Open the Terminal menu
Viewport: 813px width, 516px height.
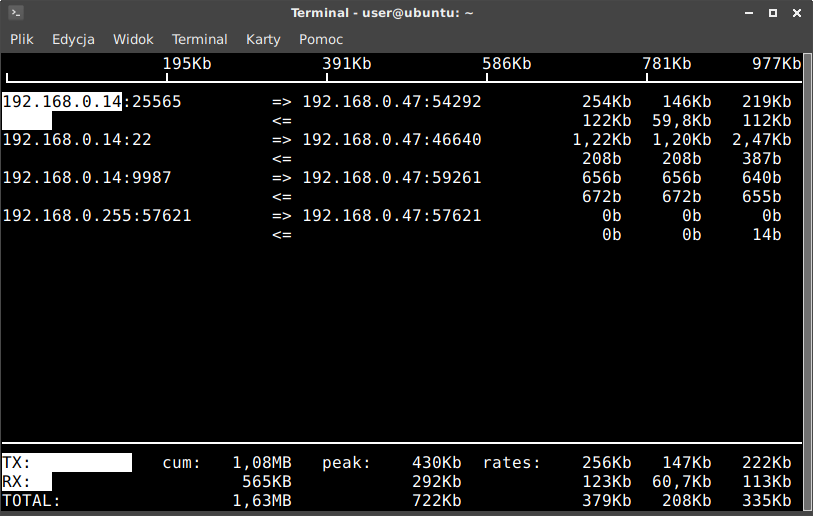coord(199,39)
